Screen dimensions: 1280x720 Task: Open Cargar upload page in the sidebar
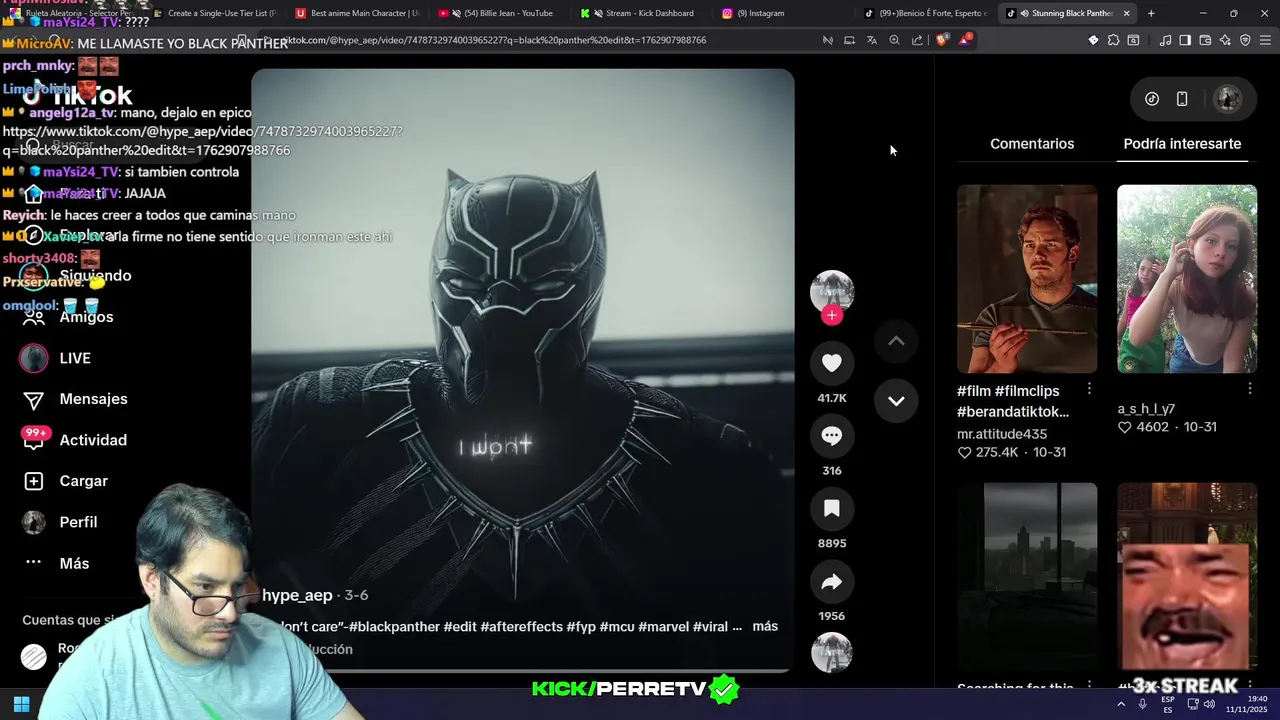65,481
